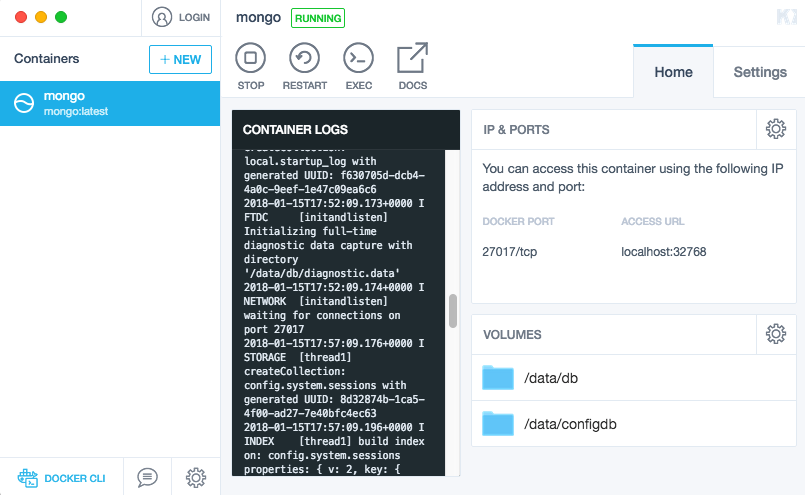Click the 27017/tcp docker port
Image resolution: width=805 pixels, height=495 pixels.
[x=509, y=252]
